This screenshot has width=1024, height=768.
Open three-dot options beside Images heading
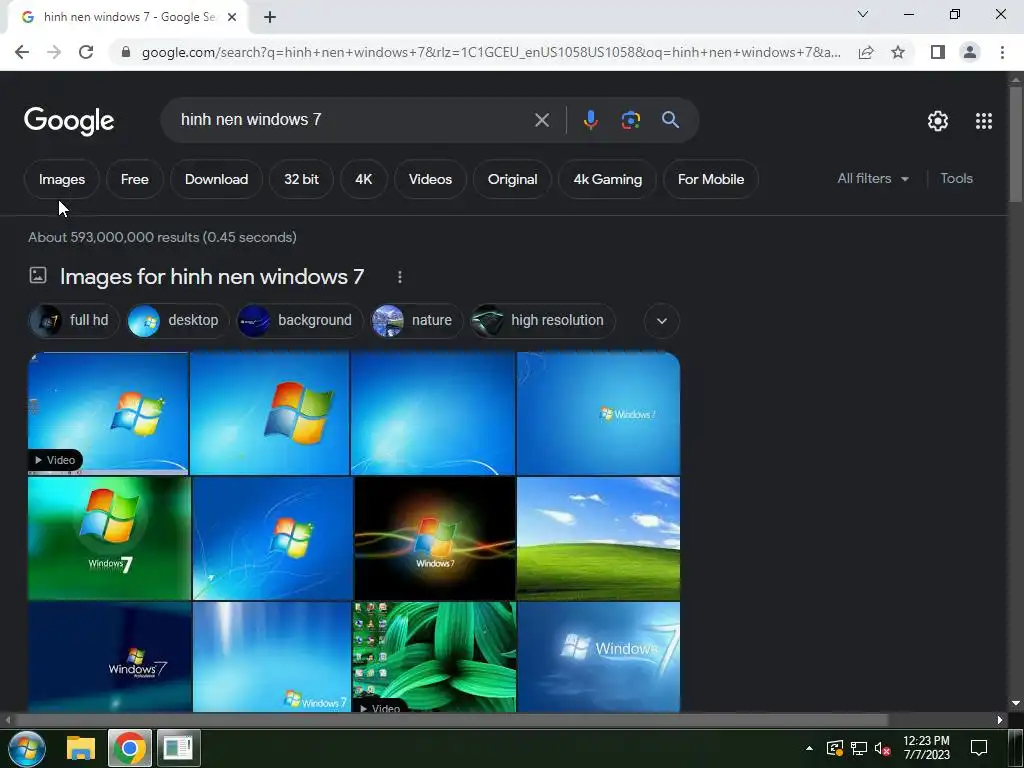[x=400, y=278]
